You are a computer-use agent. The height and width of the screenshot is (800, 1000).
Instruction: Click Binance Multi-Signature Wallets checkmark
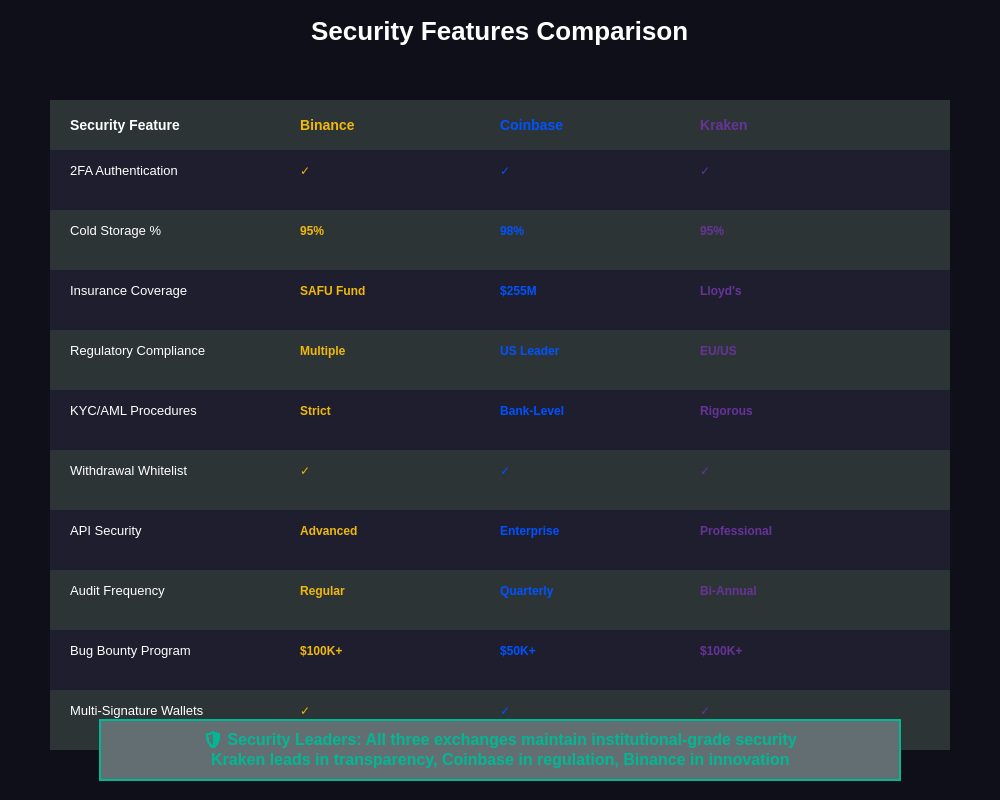[x=305, y=711]
